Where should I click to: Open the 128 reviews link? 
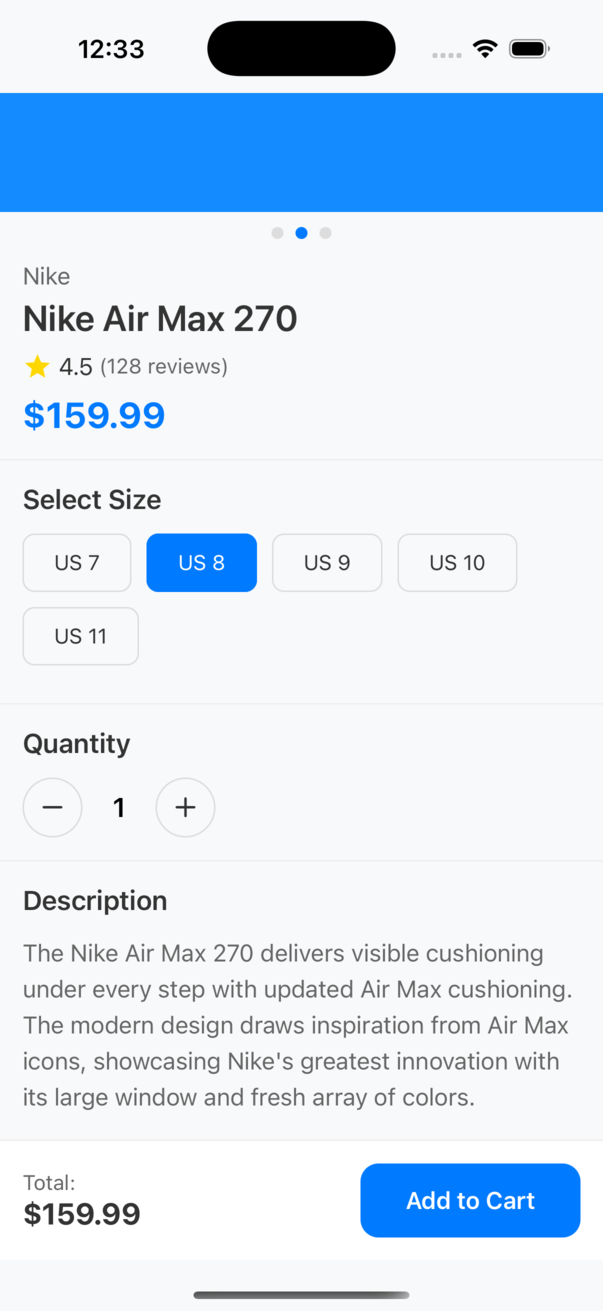(x=164, y=367)
